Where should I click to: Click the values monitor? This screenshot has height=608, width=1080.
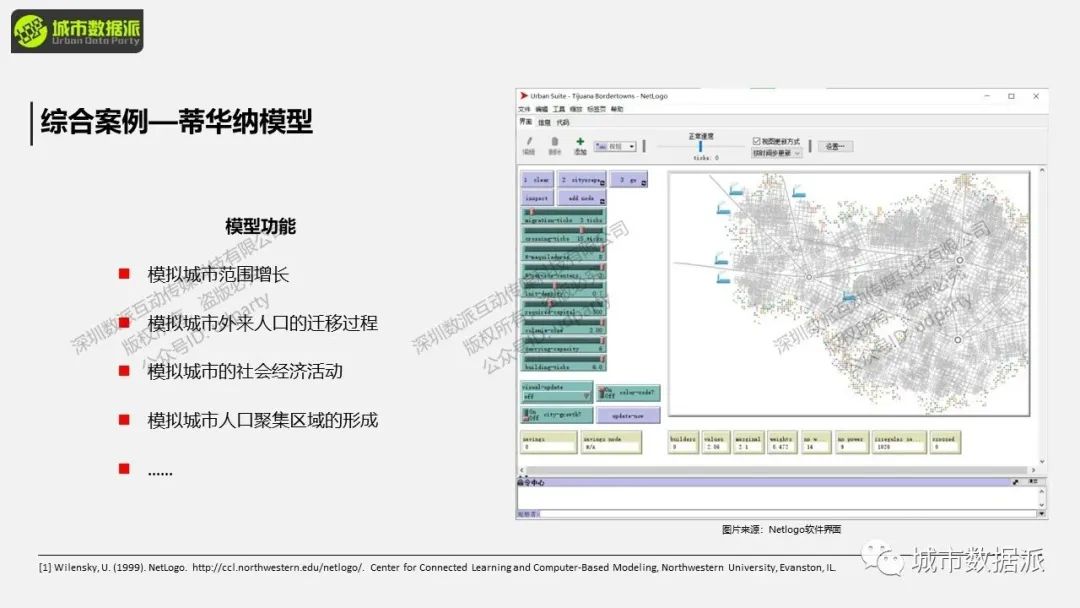pos(716,442)
